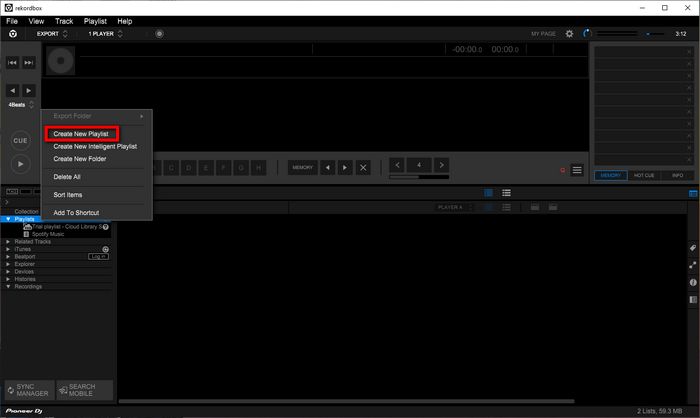700x418 pixels.
Task: Click the record circle icon in toolbar
Action: click(x=159, y=34)
